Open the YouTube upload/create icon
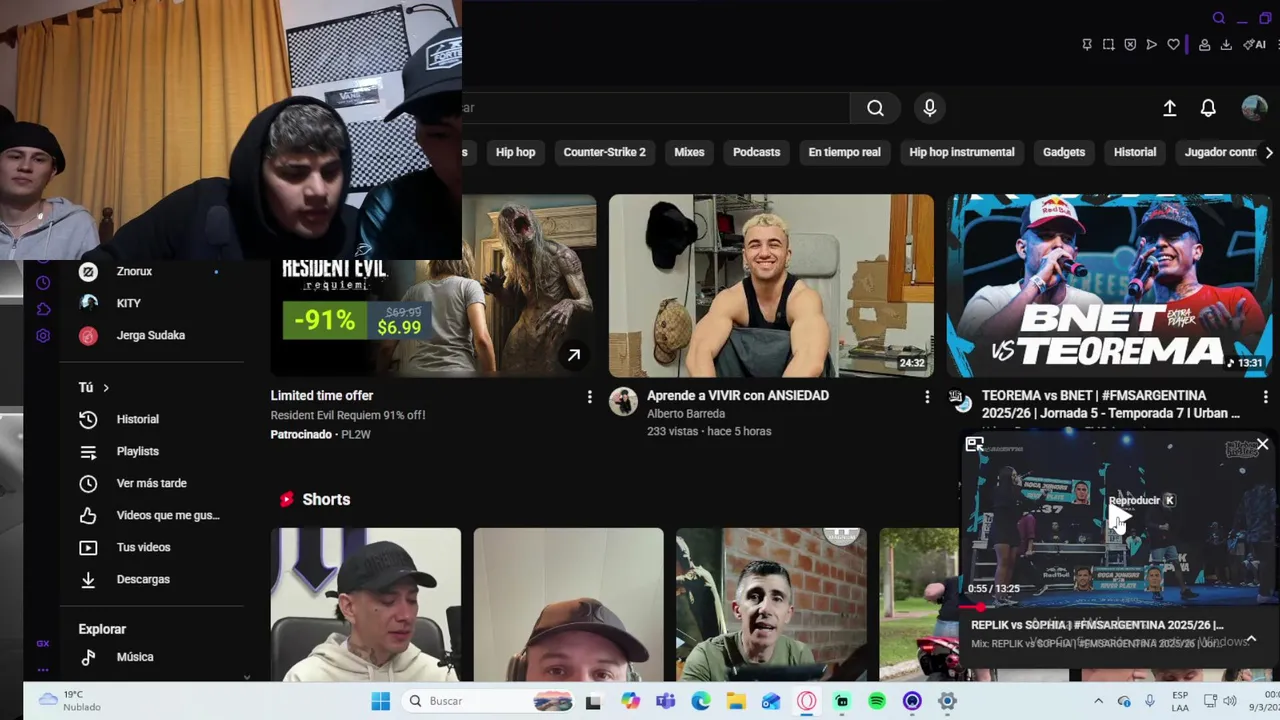Image resolution: width=1280 pixels, height=720 pixels. (x=1169, y=108)
